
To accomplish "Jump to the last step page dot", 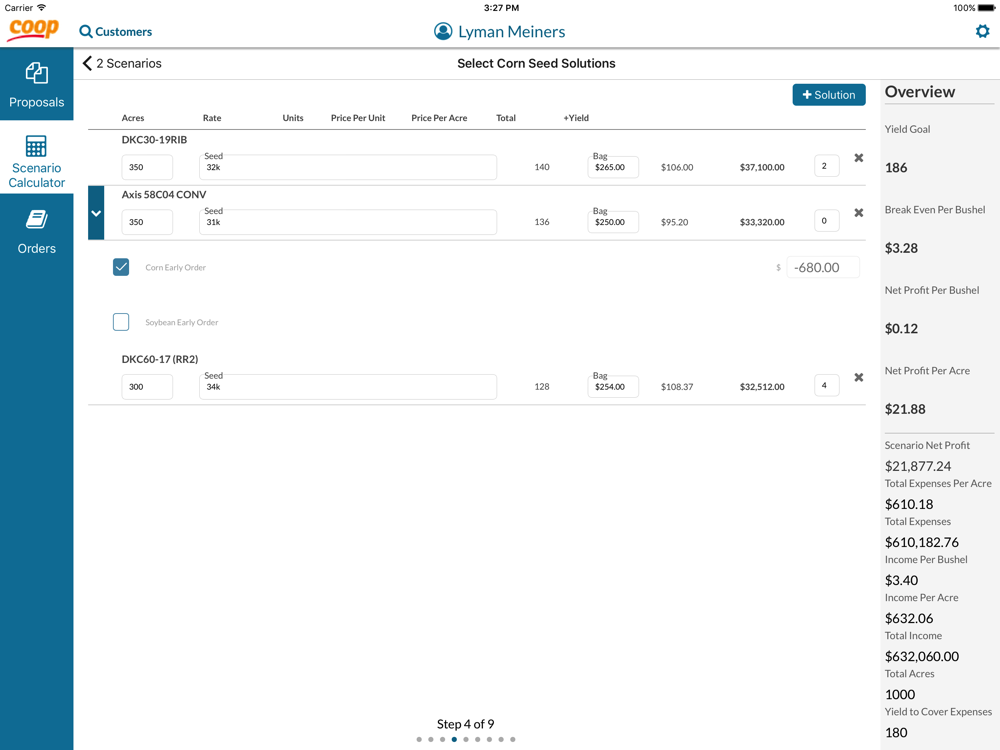I will (513, 739).
